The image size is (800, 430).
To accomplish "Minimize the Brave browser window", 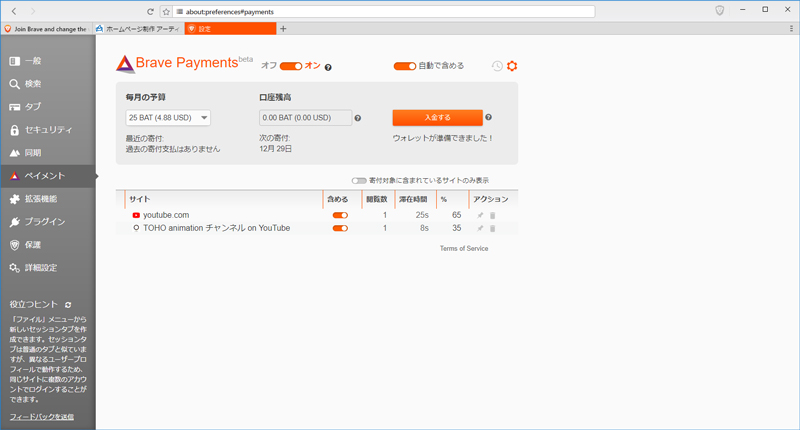I will pos(743,9).
